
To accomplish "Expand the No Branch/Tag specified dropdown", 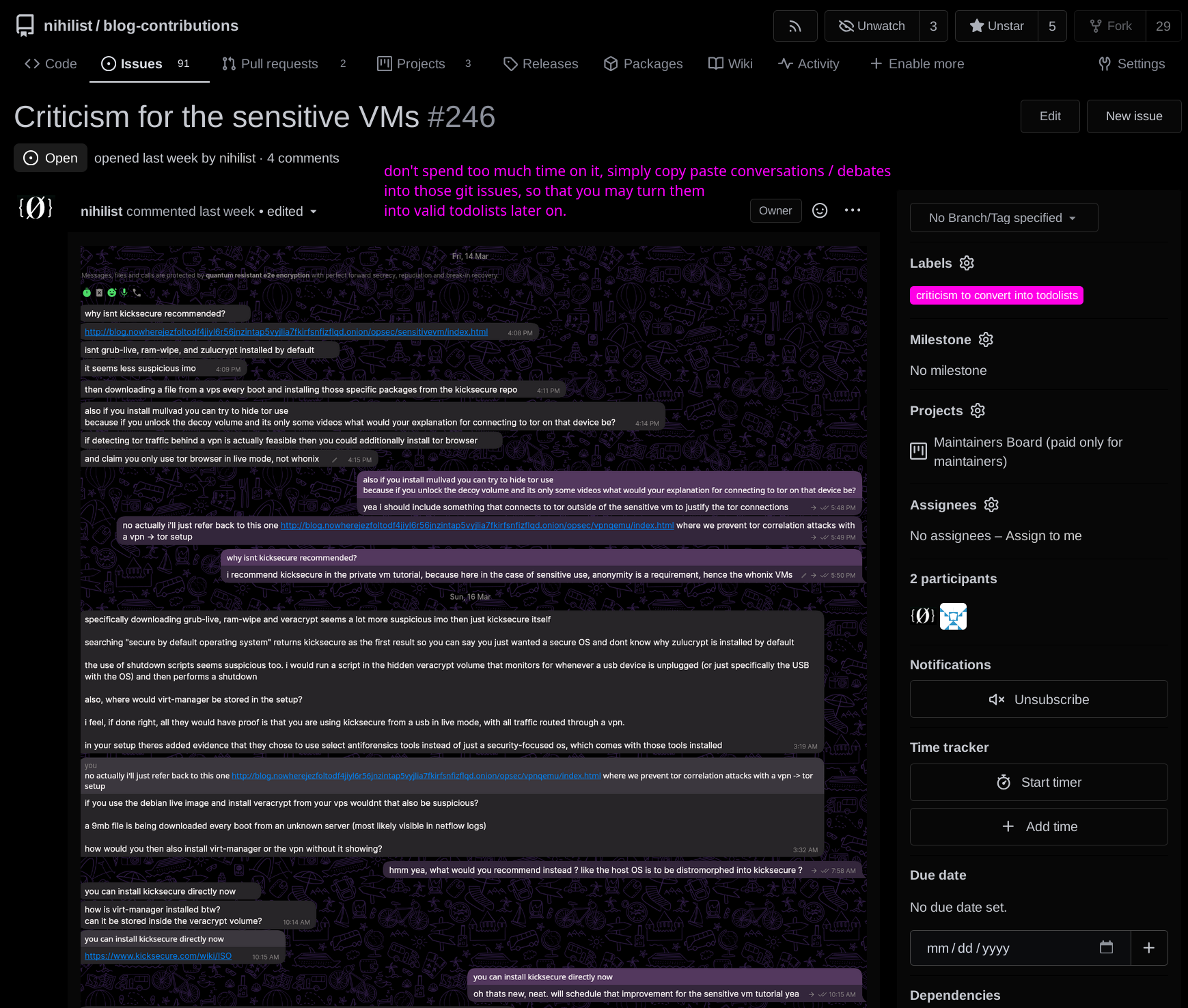I will (1004, 218).
